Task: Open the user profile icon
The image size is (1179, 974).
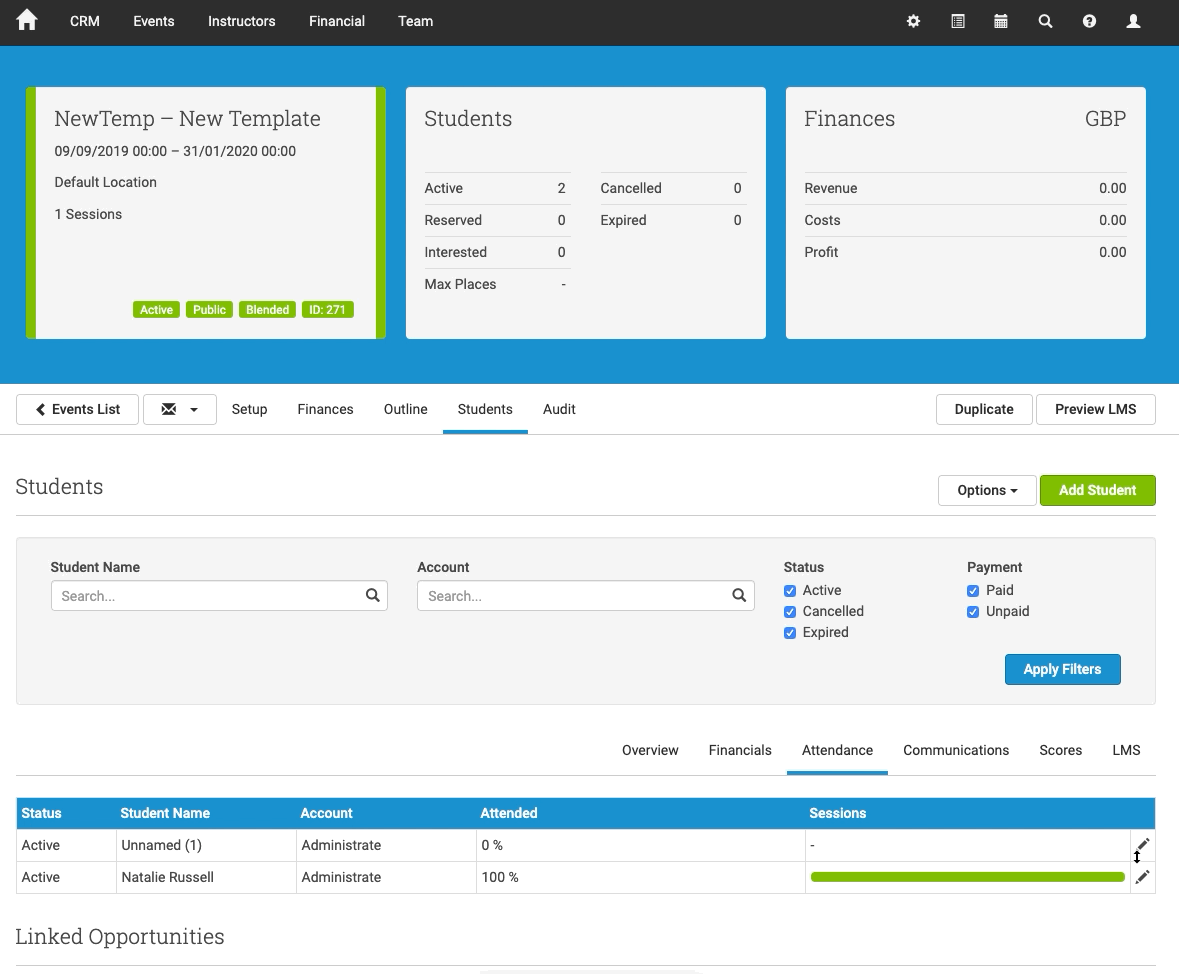Action: click(x=1133, y=21)
